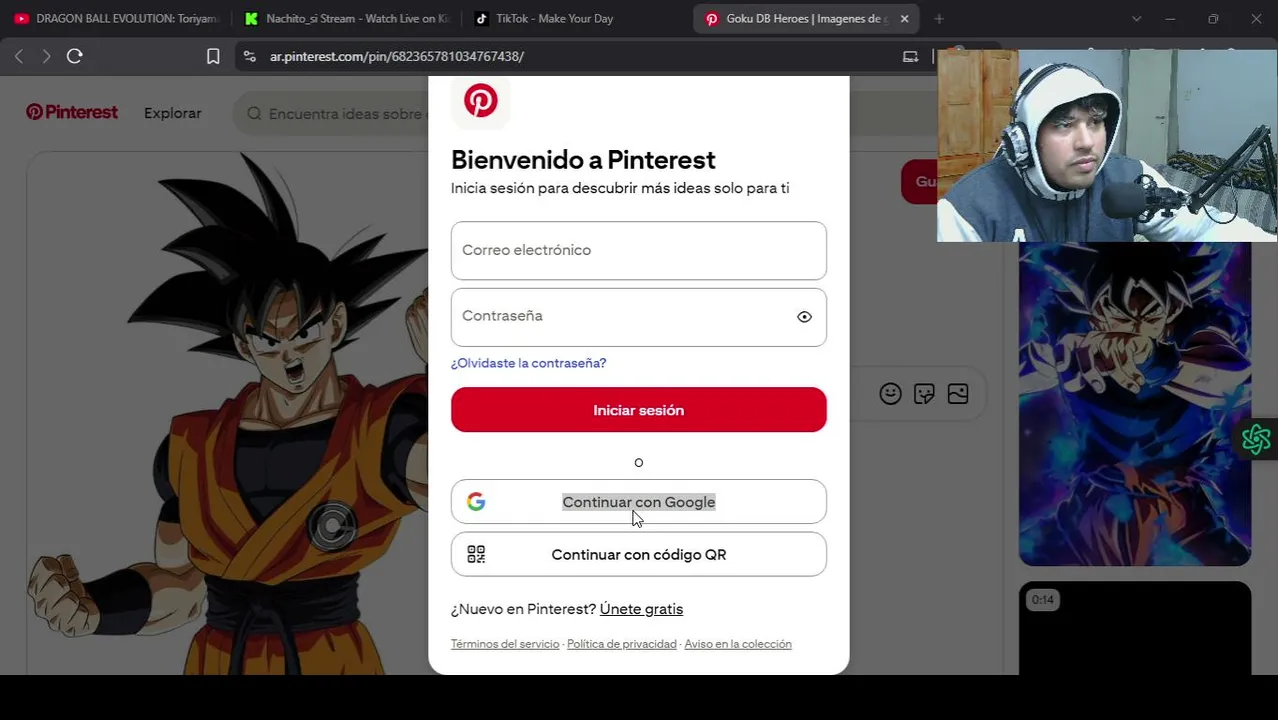The width and height of the screenshot is (1278, 720).
Task: Go back with the browser back arrow
Action: (x=18, y=56)
